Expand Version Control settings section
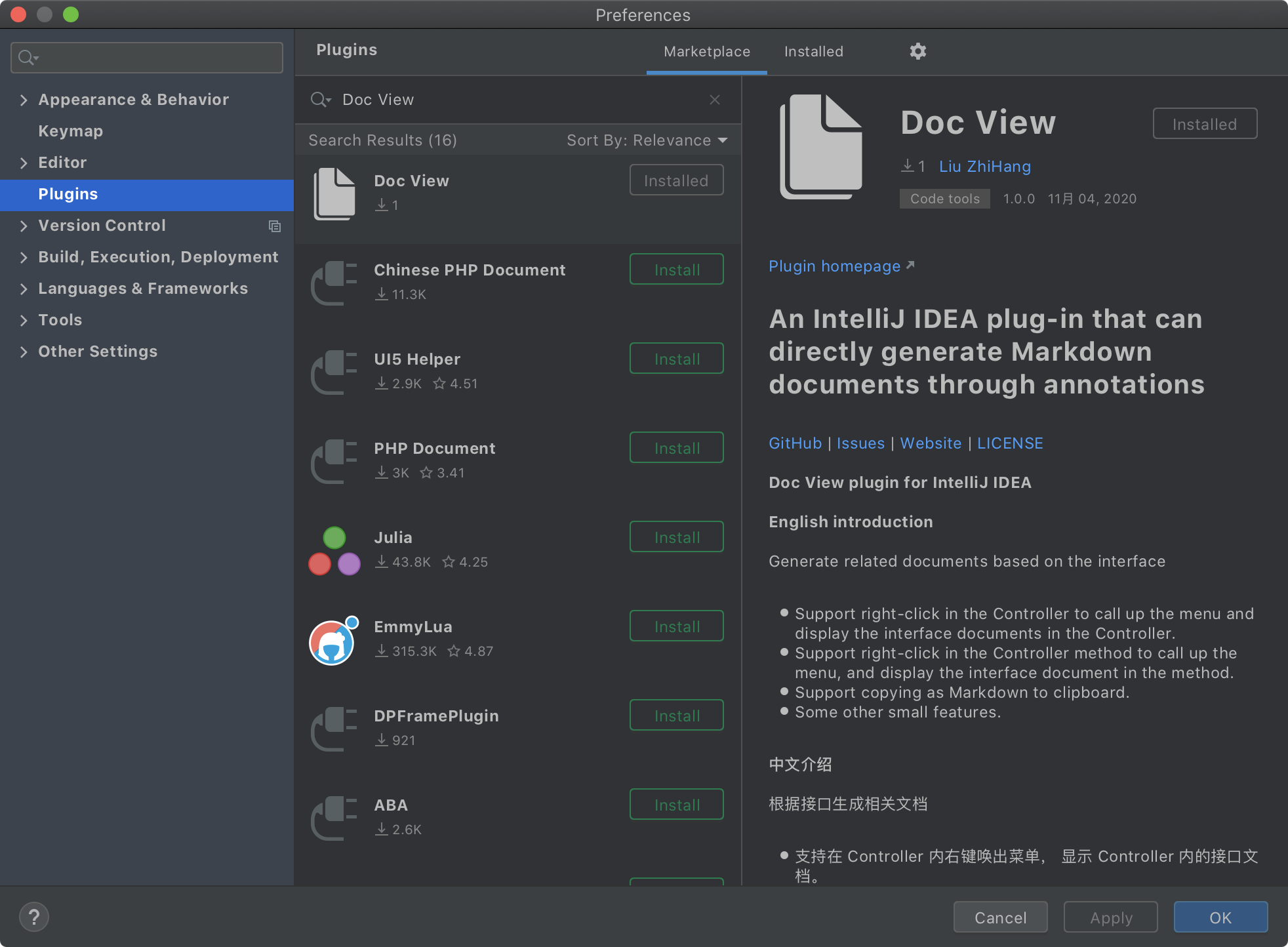This screenshot has height=947, width=1288. click(24, 226)
